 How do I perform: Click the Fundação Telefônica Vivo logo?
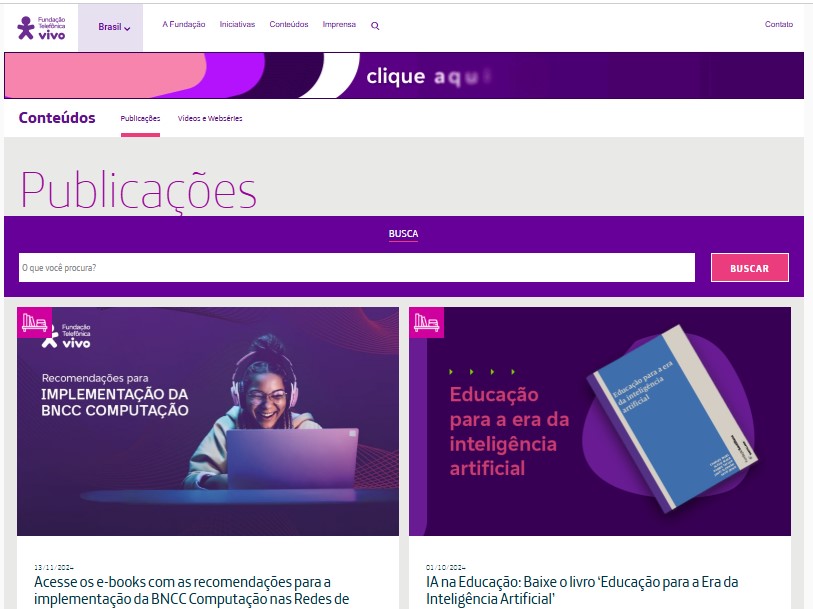point(41,27)
